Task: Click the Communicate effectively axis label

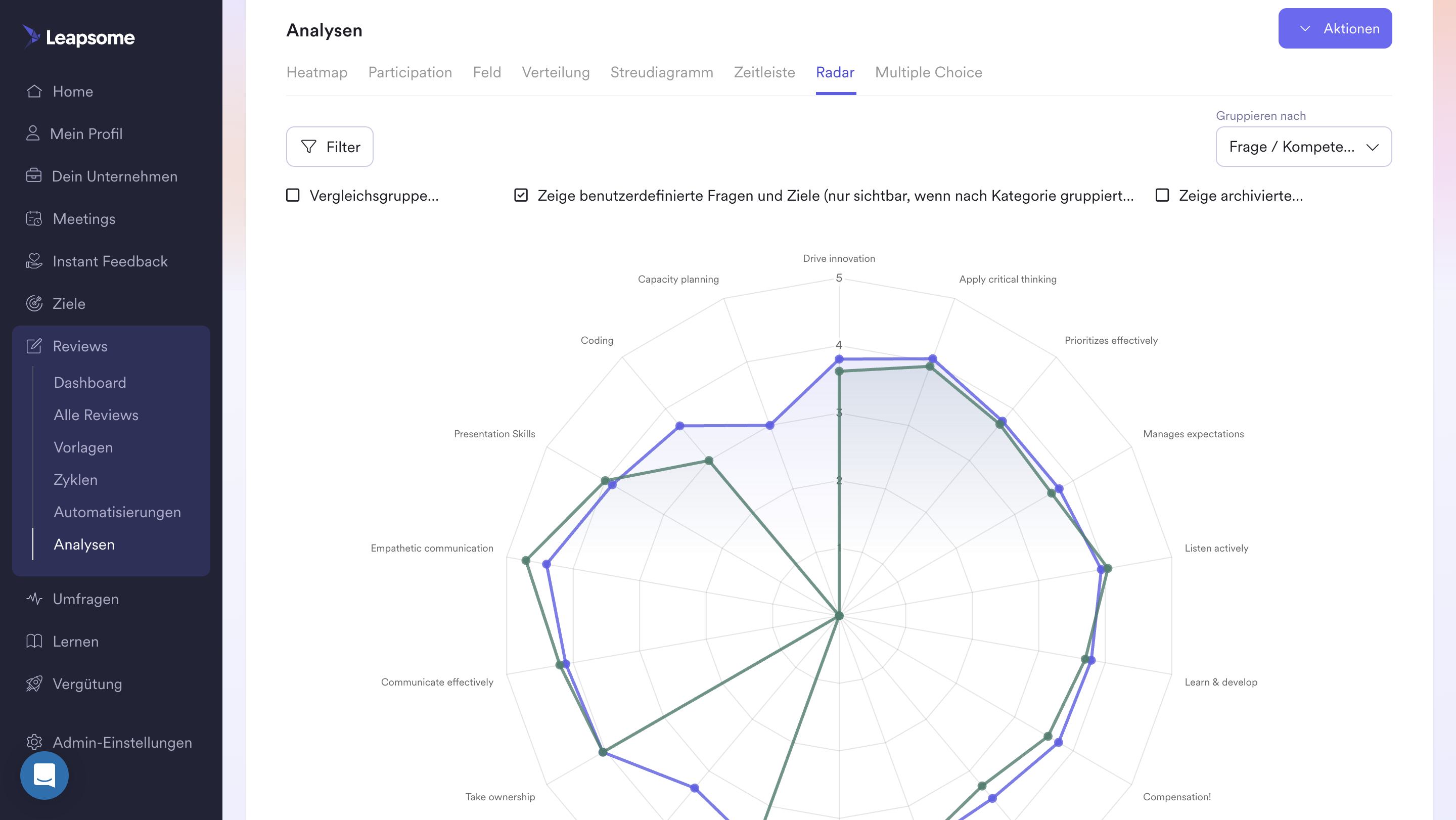Action: (437, 682)
